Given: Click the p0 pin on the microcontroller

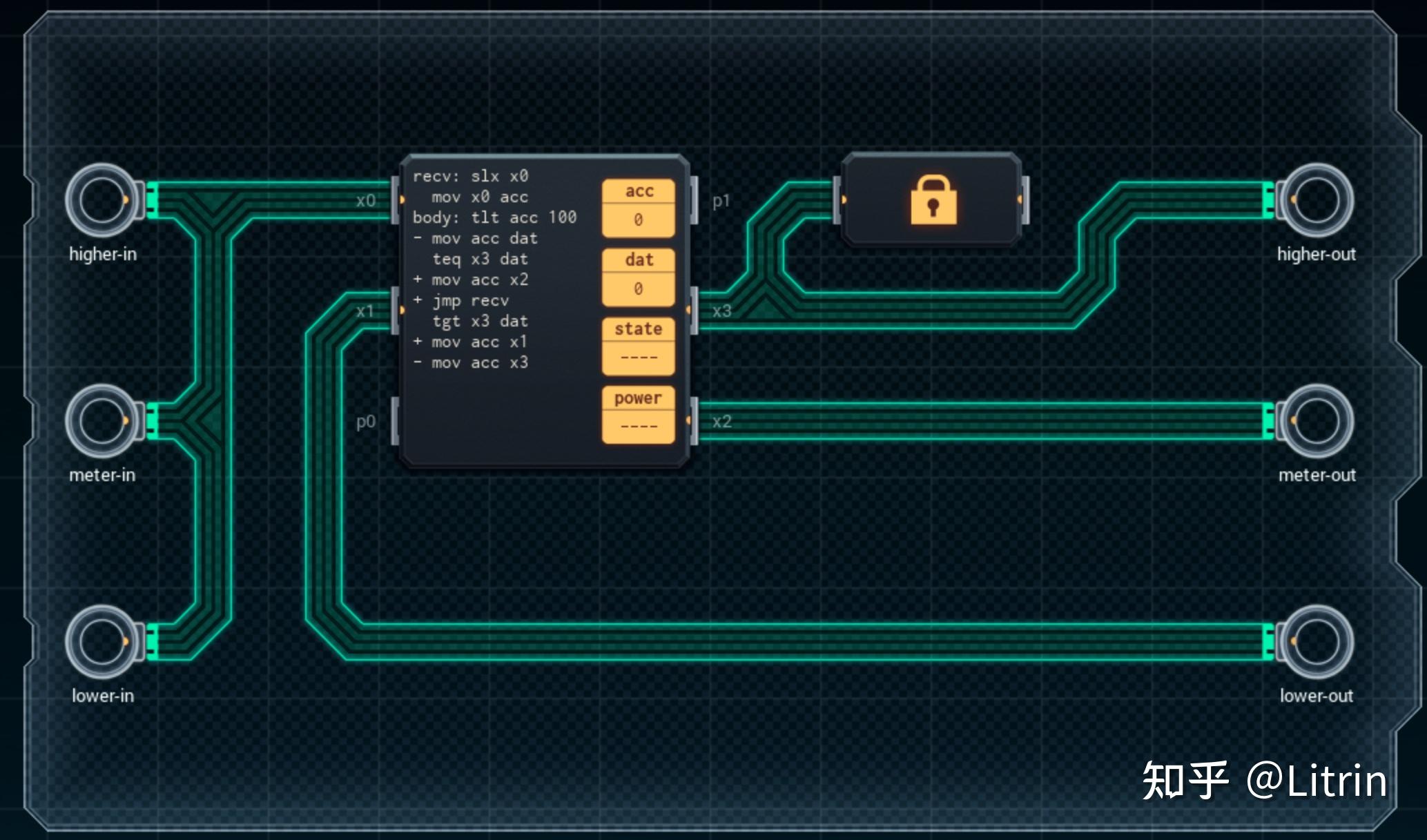Looking at the screenshot, I should (396, 421).
